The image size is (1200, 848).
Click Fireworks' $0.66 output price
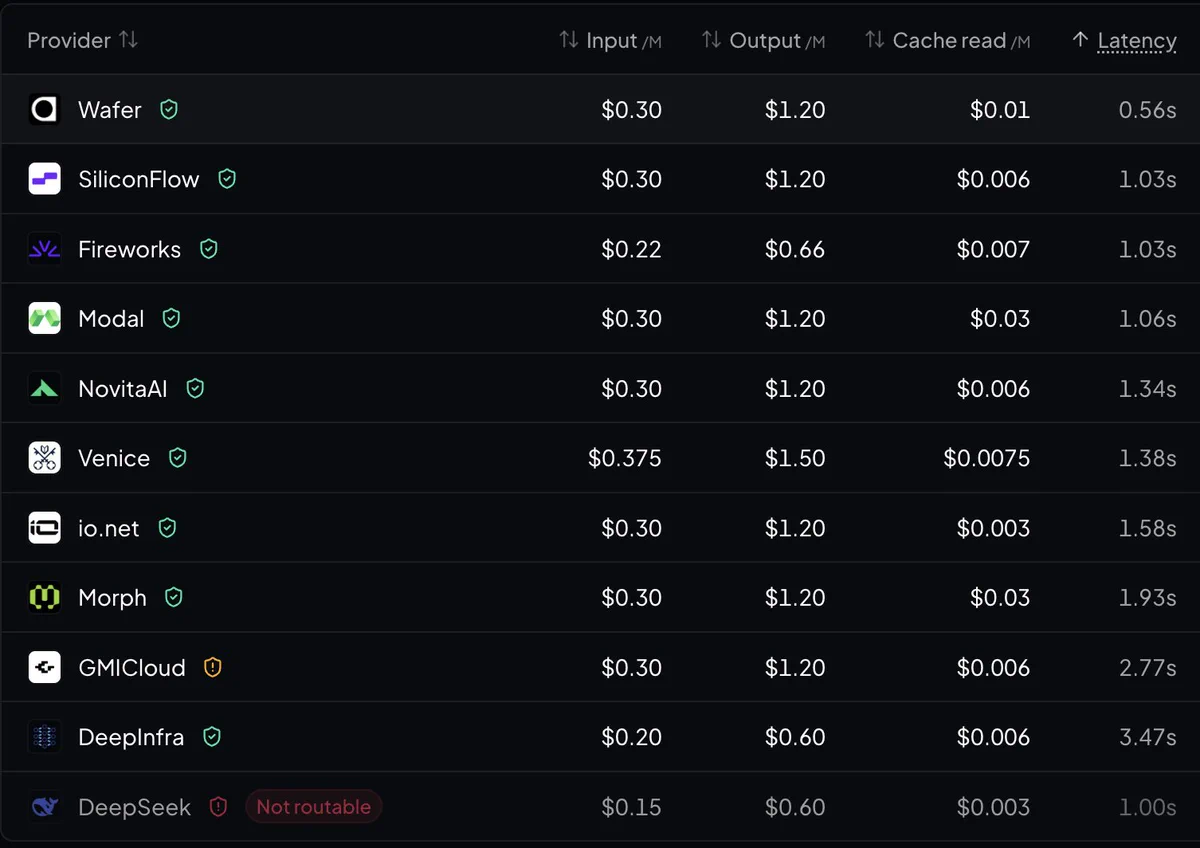(x=795, y=249)
